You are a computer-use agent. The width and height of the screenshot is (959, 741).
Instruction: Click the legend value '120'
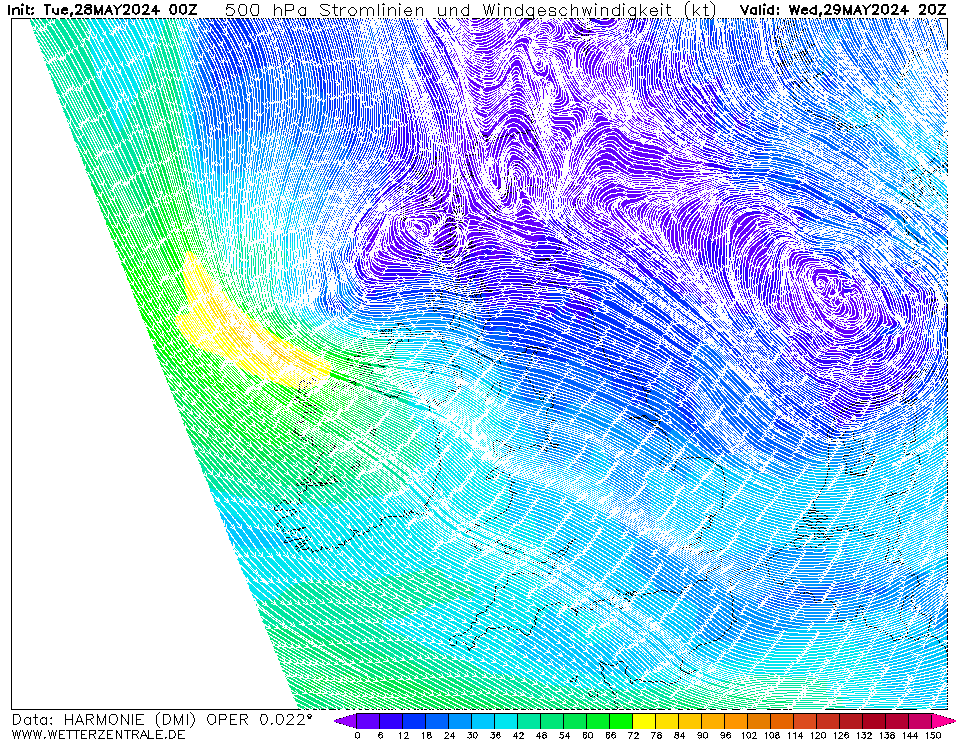tap(818, 735)
